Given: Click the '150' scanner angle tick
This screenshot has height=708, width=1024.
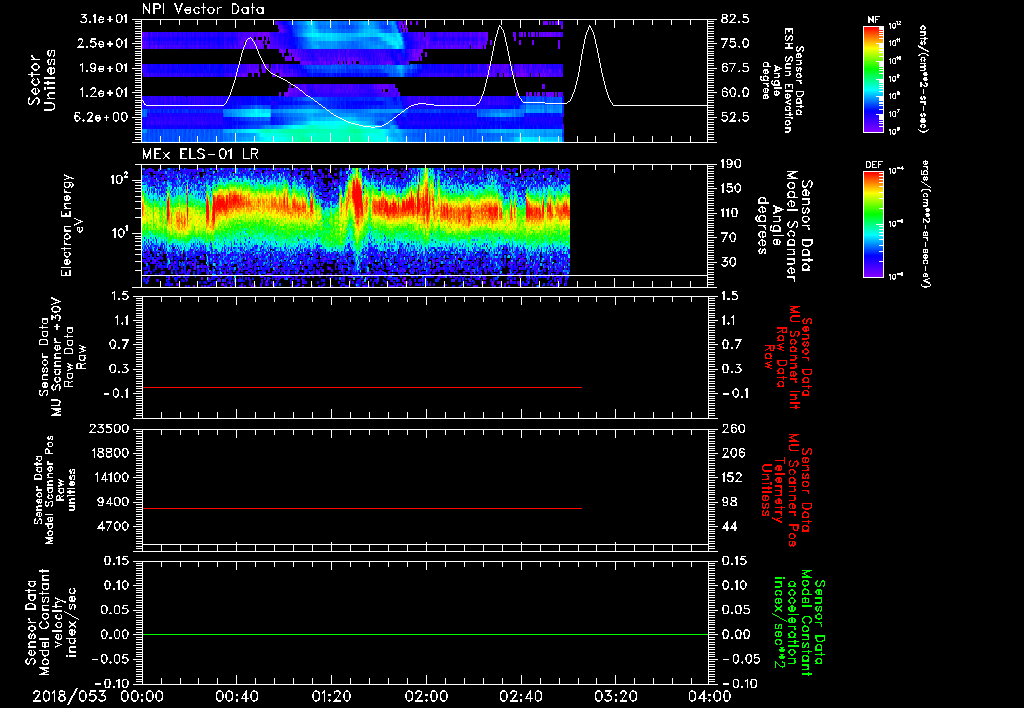Looking at the screenshot, I should point(731,189).
